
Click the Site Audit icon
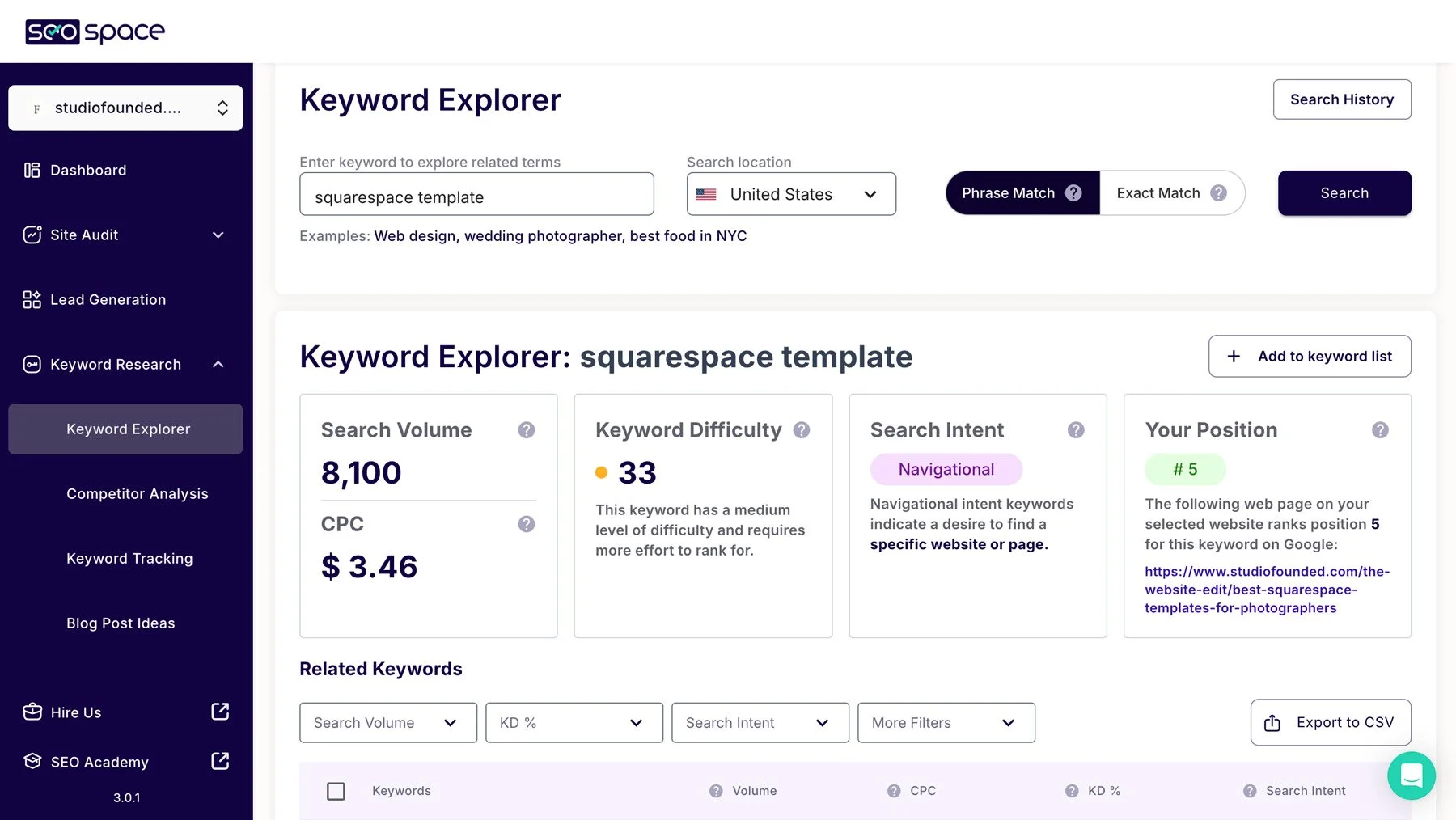point(32,235)
